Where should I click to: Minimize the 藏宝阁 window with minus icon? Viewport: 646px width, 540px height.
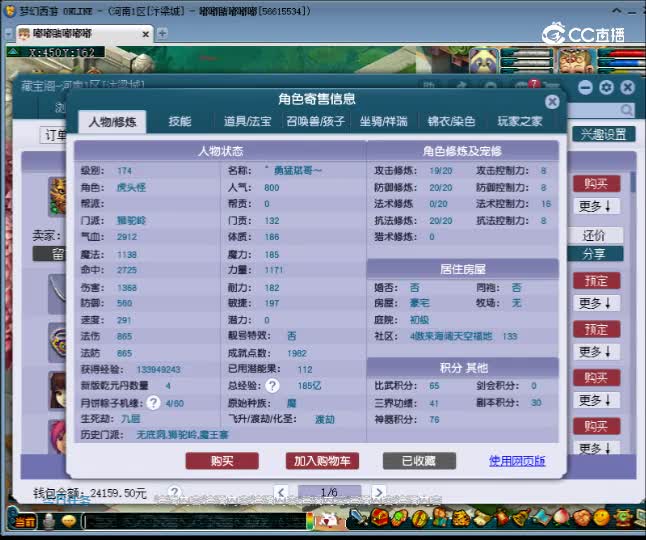coord(585,87)
